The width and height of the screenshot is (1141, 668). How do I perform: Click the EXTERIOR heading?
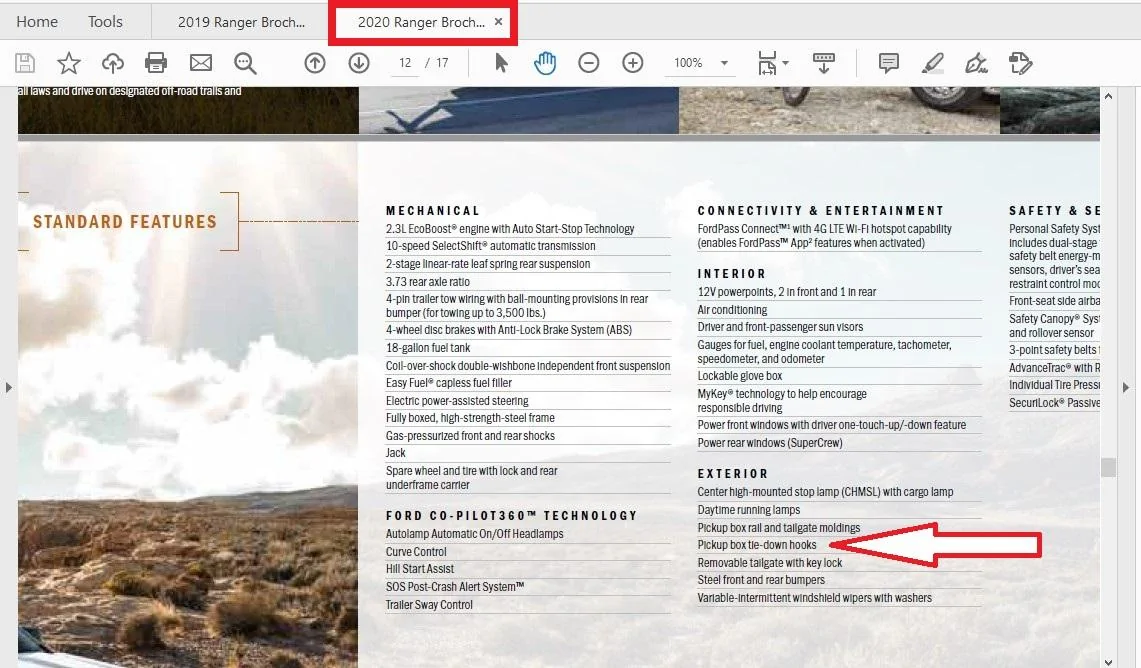click(733, 474)
